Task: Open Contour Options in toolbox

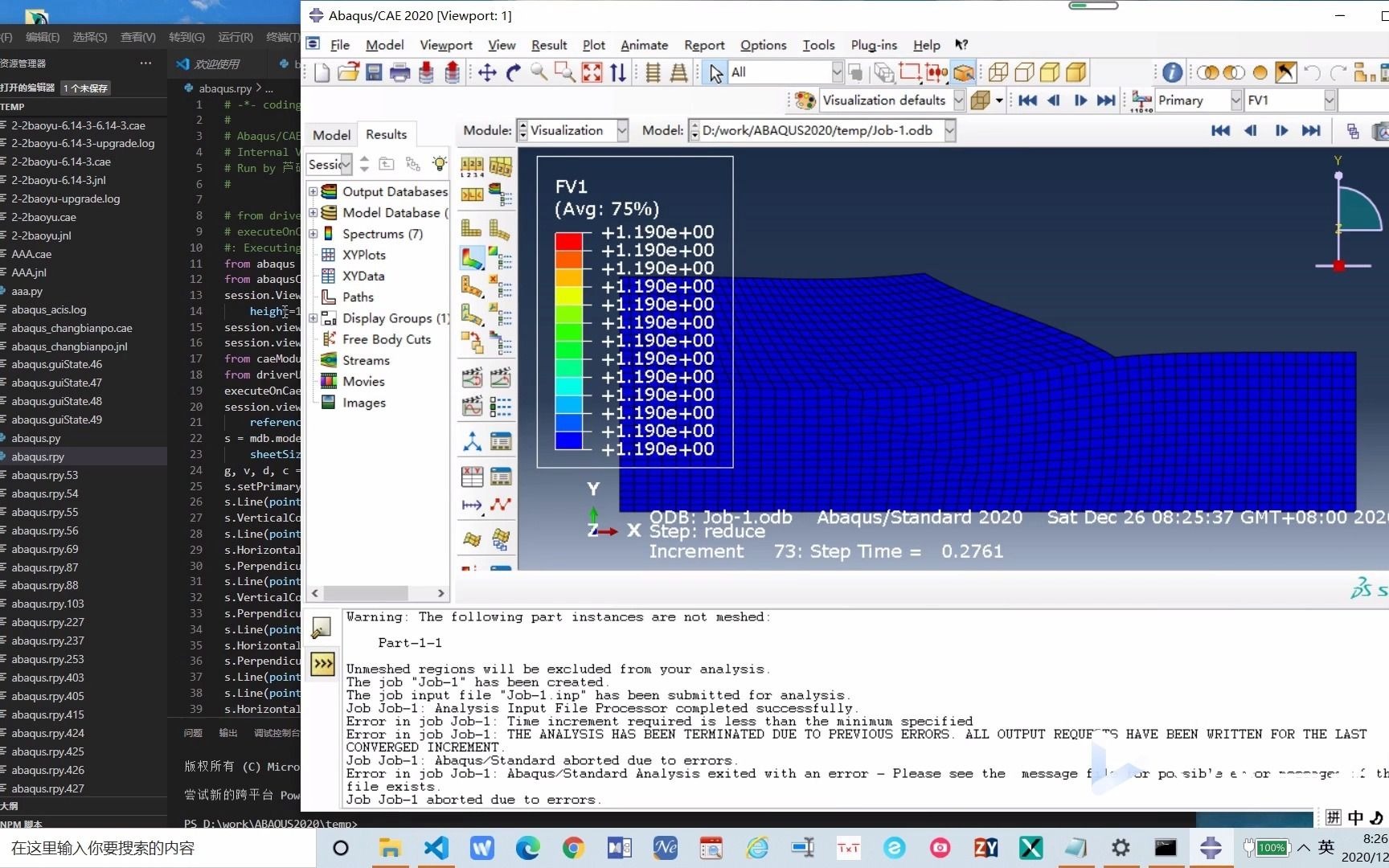Action: click(500, 258)
